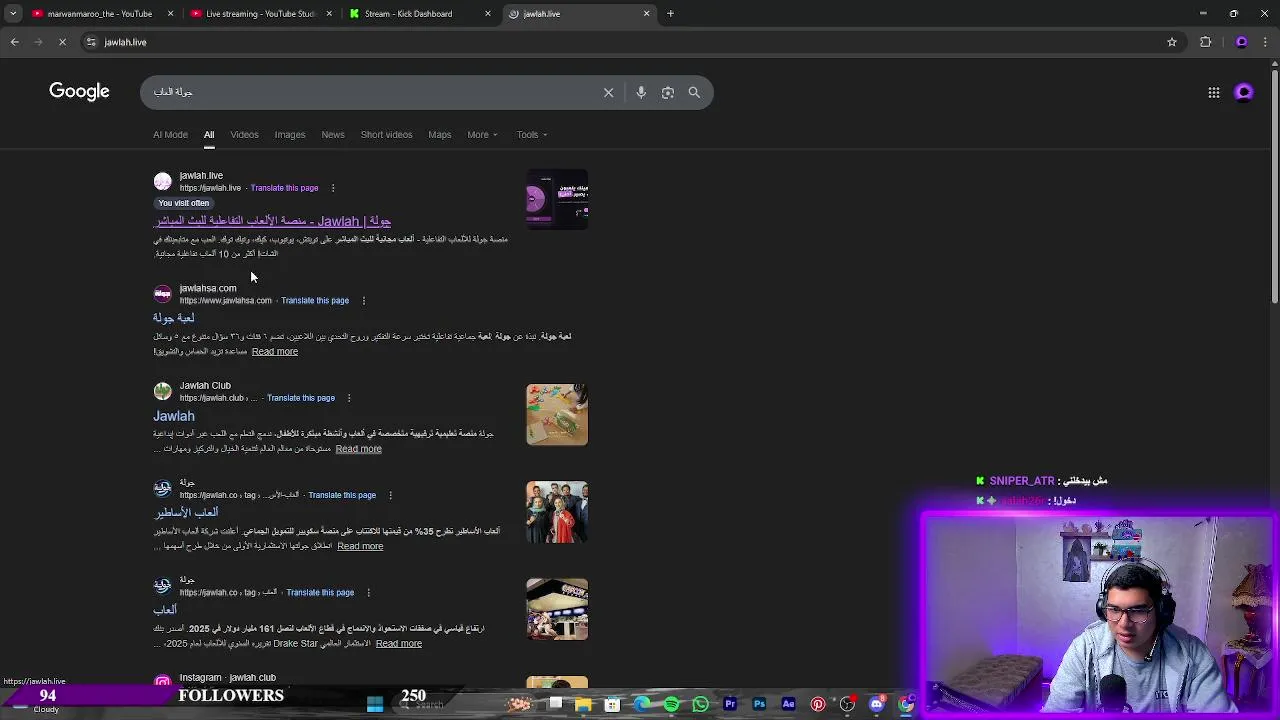The width and height of the screenshot is (1280, 720).
Task: Switch to Live streaming YouTube Studio tab
Action: point(260,14)
